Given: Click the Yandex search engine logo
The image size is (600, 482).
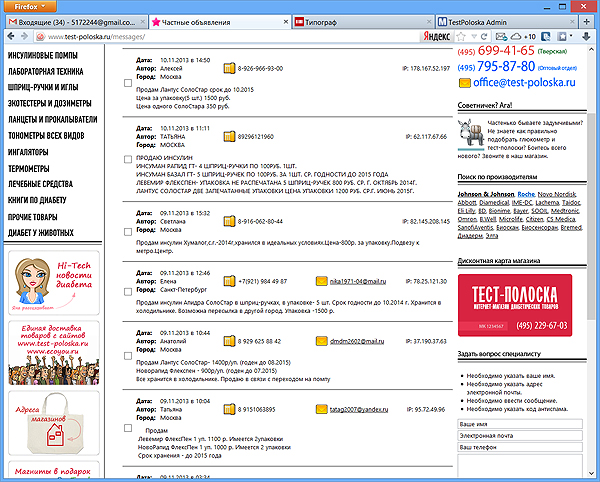Looking at the screenshot, I should [437, 37].
